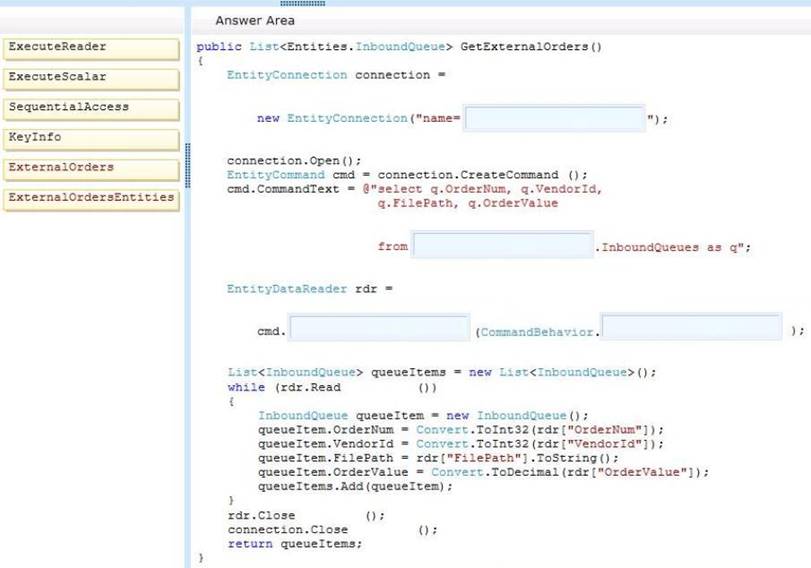This screenshot has height=568, width=811.
Task: Click the "cmd.CommandText" text
Action: [x=283, y=189]
